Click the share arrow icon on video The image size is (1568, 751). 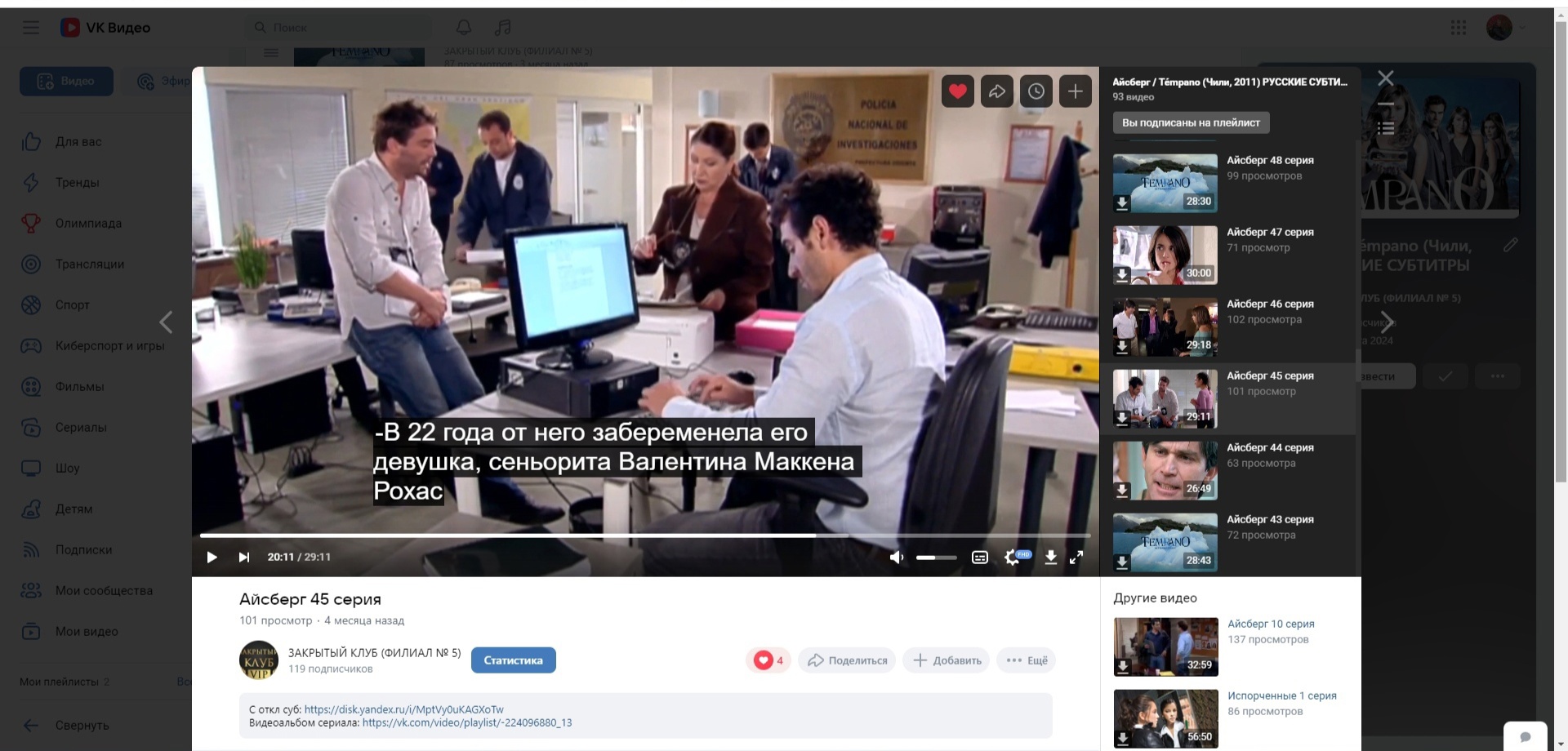click(x=997, y=91)
